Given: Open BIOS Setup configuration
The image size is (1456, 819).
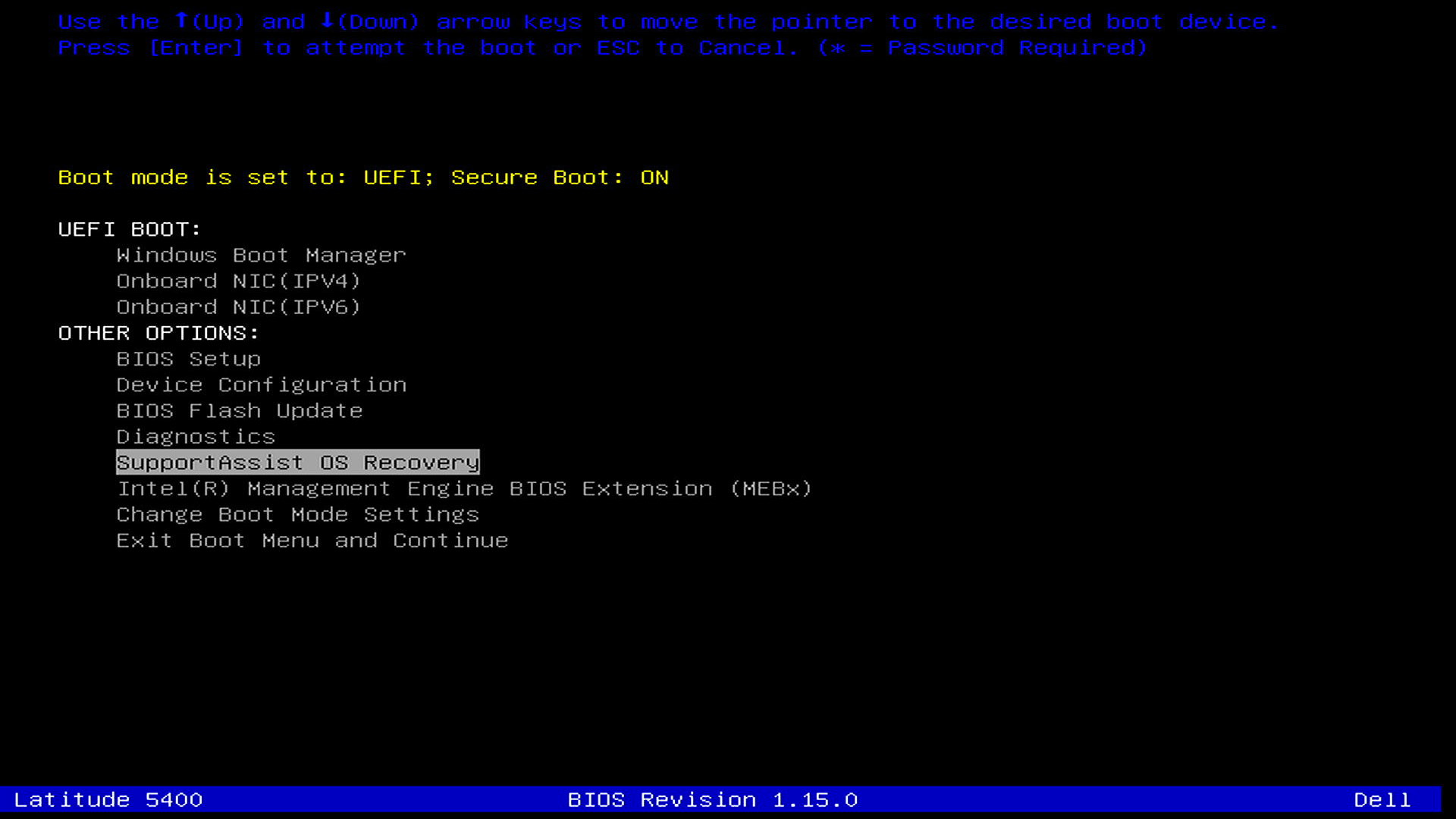Looking at the screenshot, I should 189,358.
